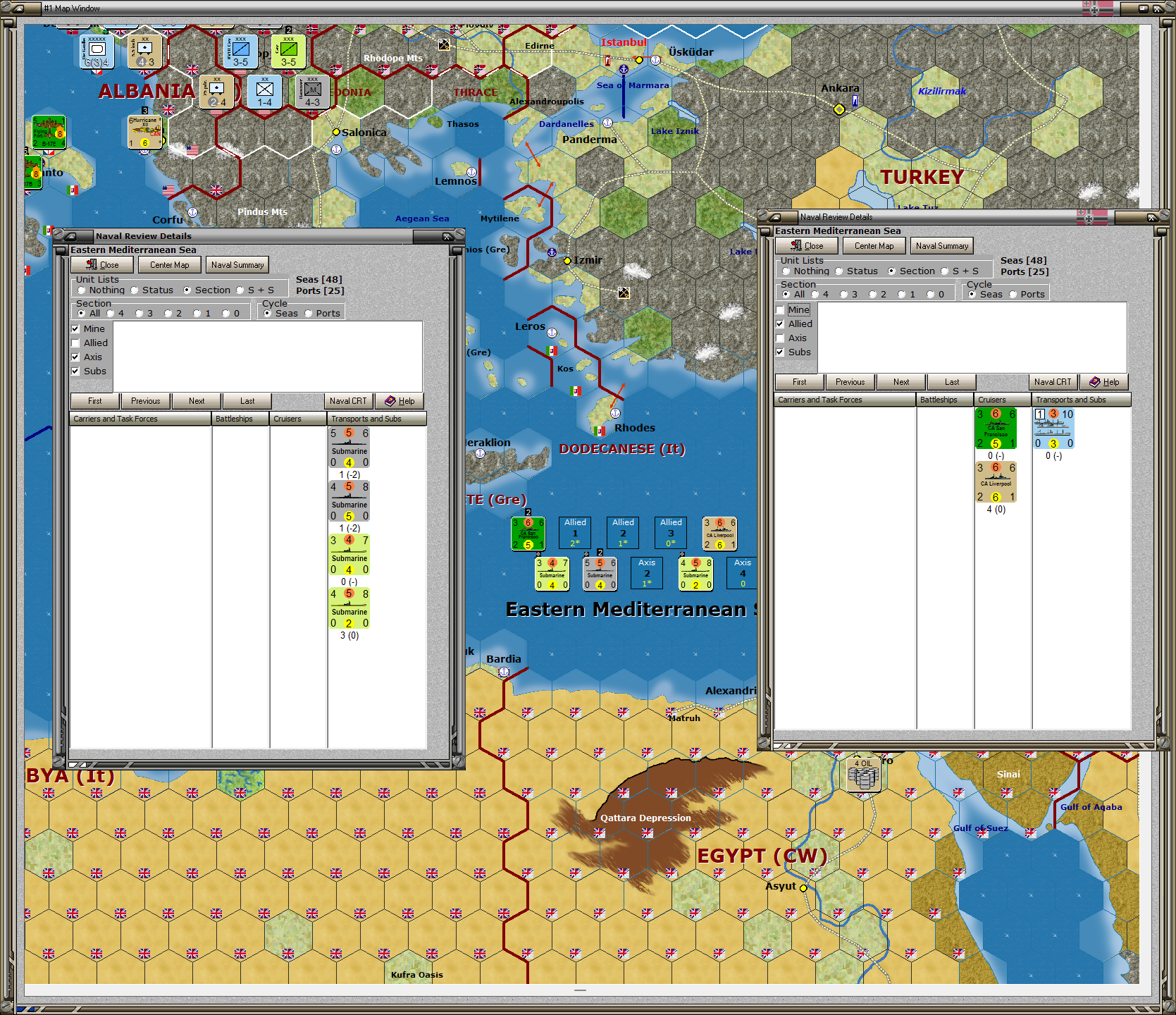Select the Allied 2 sea box on map
The height and width of the screenshot is (1015, 1176).
[623, 533]
